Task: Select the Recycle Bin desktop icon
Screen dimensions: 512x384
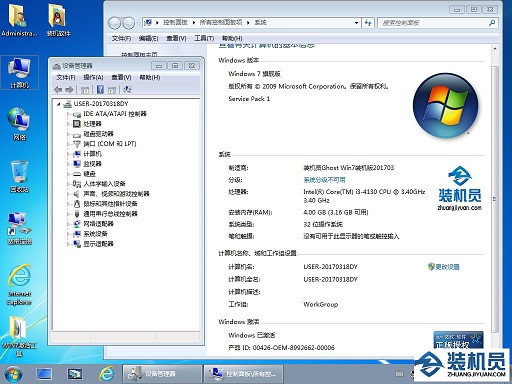Action: (x=19, y=176)
